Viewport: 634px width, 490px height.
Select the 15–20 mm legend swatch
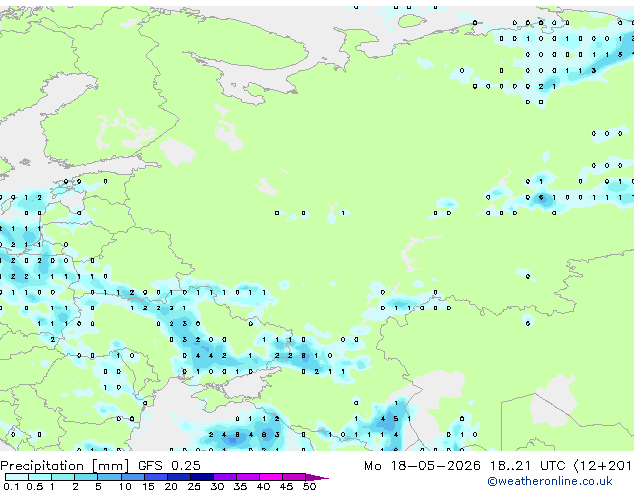(x=156, y=477)
